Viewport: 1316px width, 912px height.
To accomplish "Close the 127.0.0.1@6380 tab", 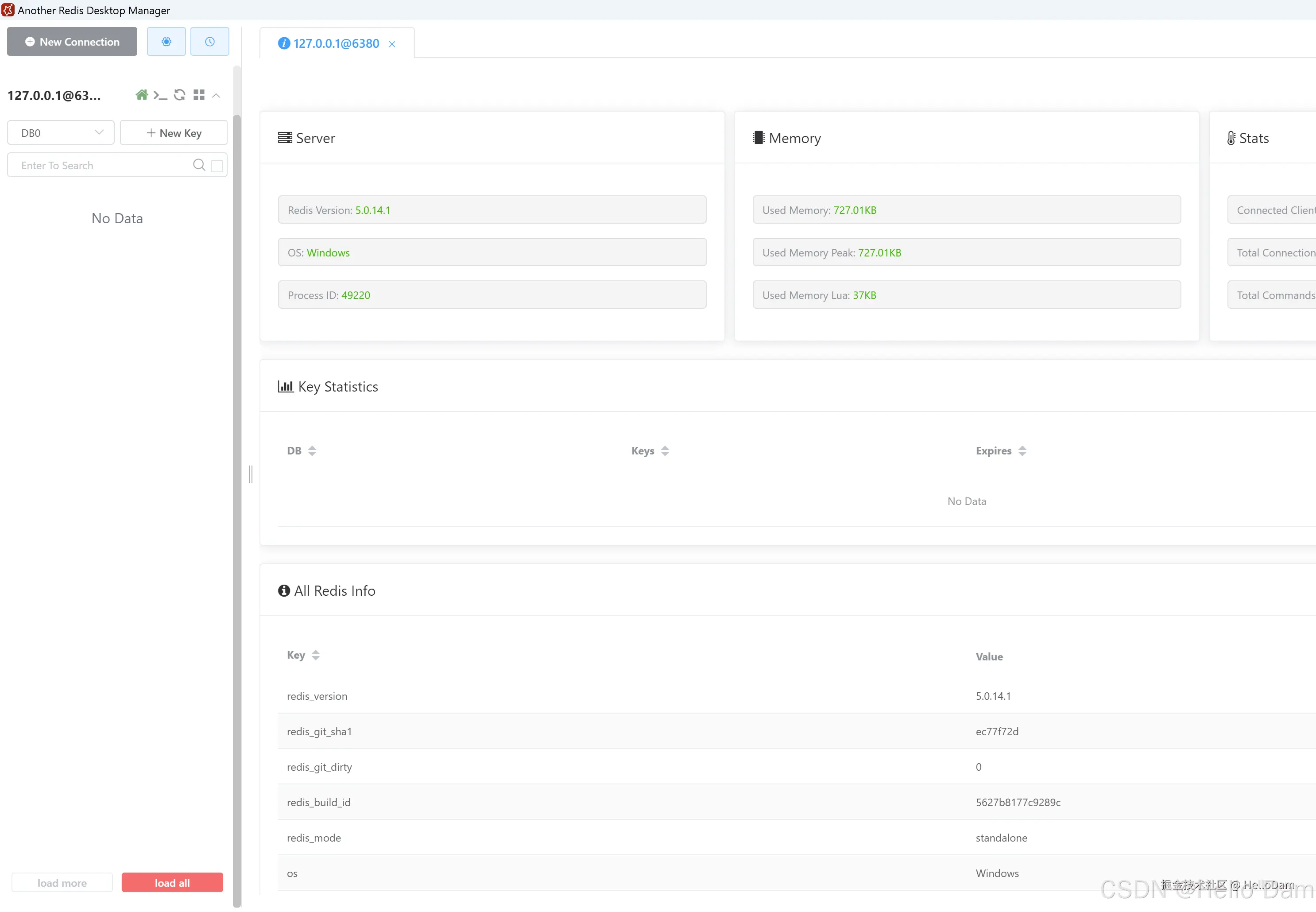I will pos(392,44).
